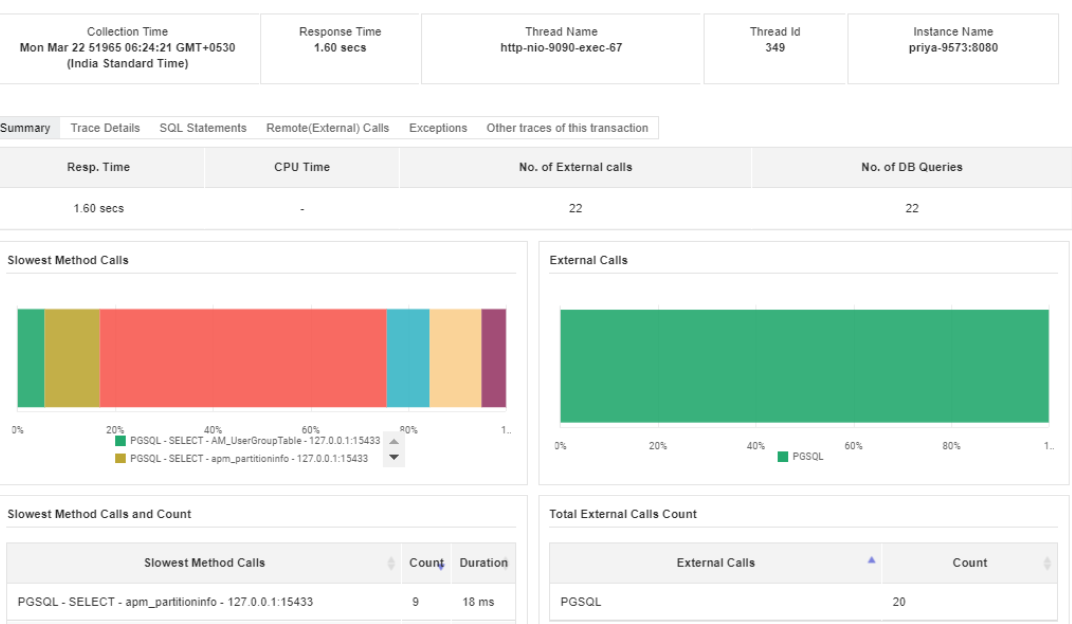
Task: Click Resp. Time summary value 1.60 secs
Action: coord(98,208)
